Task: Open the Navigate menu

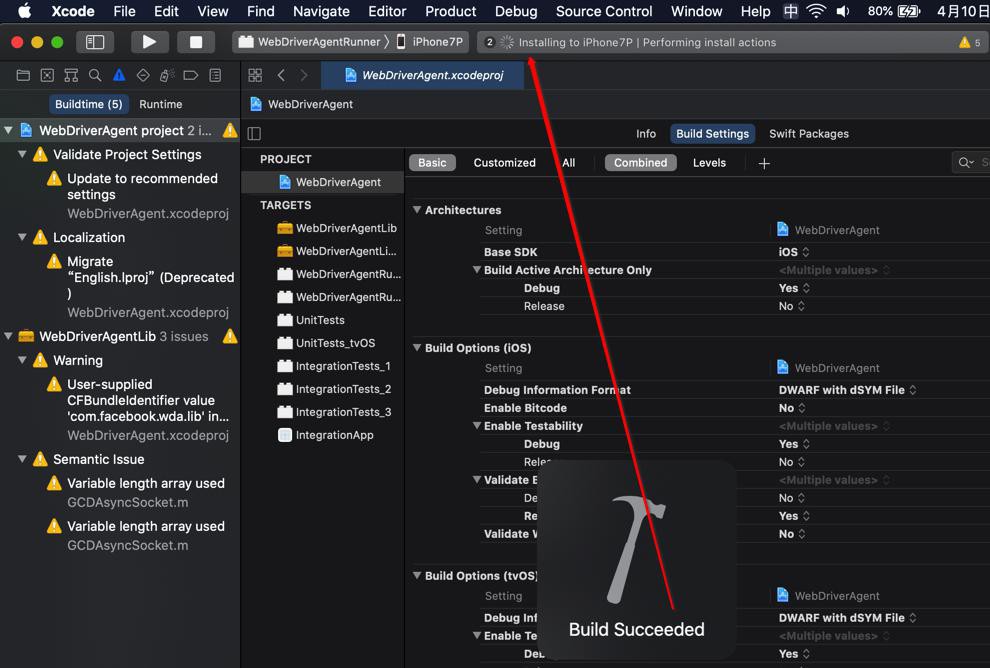Action: pos(321,11)
